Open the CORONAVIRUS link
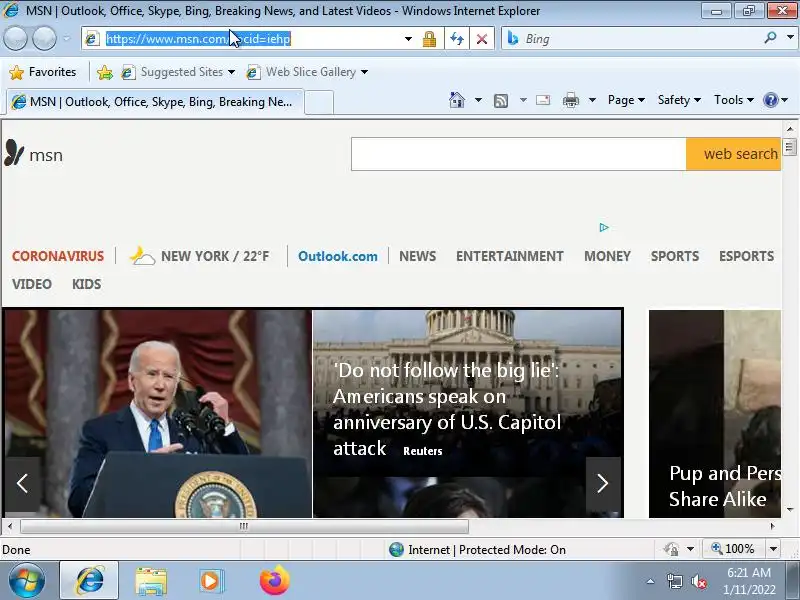Viewport: 800px width, 600px height. (58, 256)
